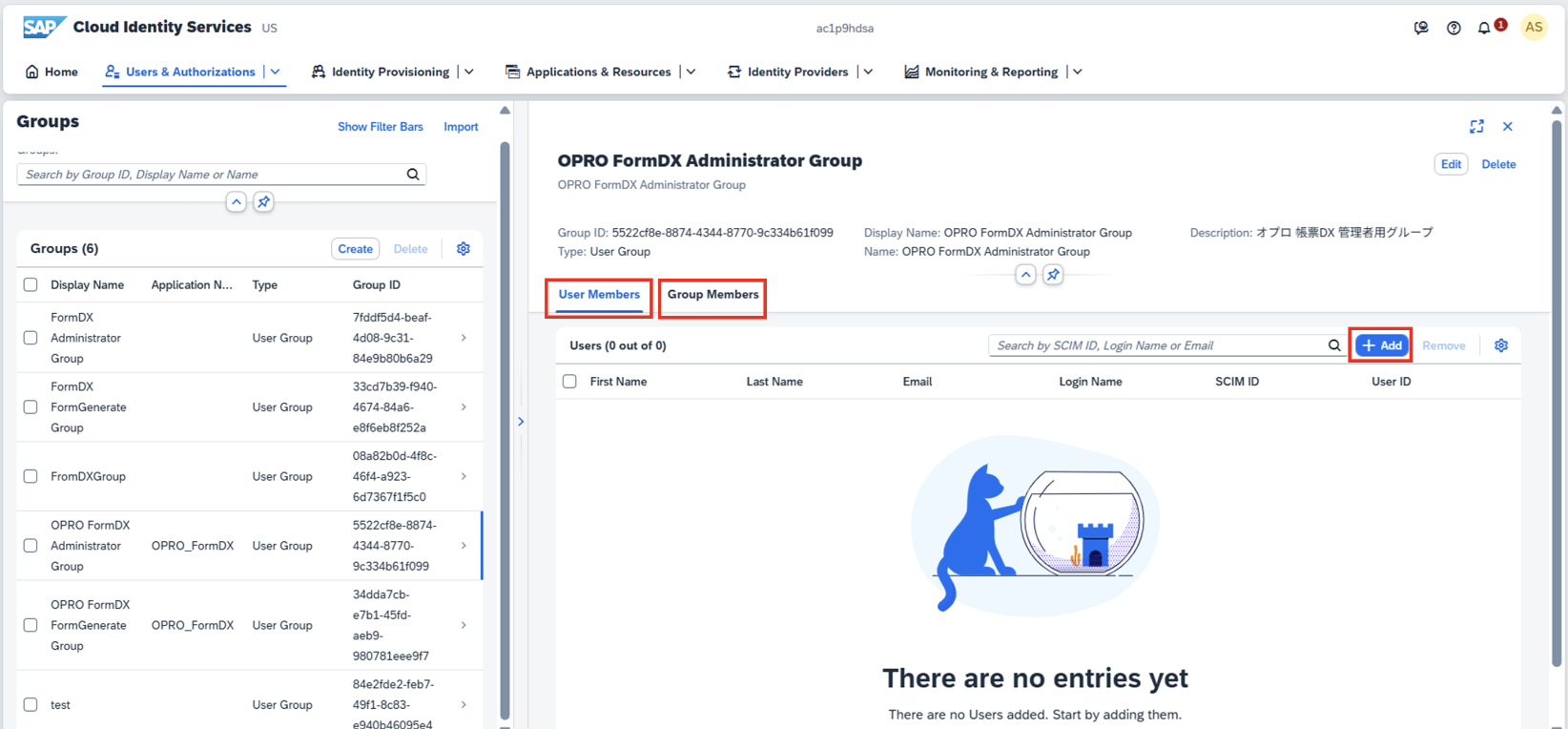Tick the test group checkbox

(31, 705)
